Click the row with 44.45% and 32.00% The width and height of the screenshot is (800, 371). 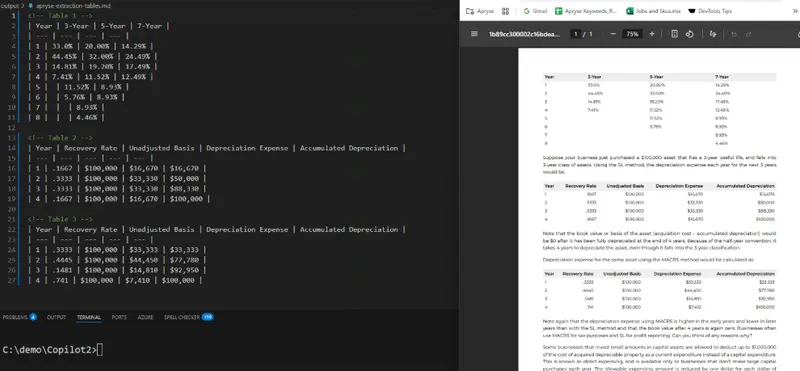click(x=92, y=57)
